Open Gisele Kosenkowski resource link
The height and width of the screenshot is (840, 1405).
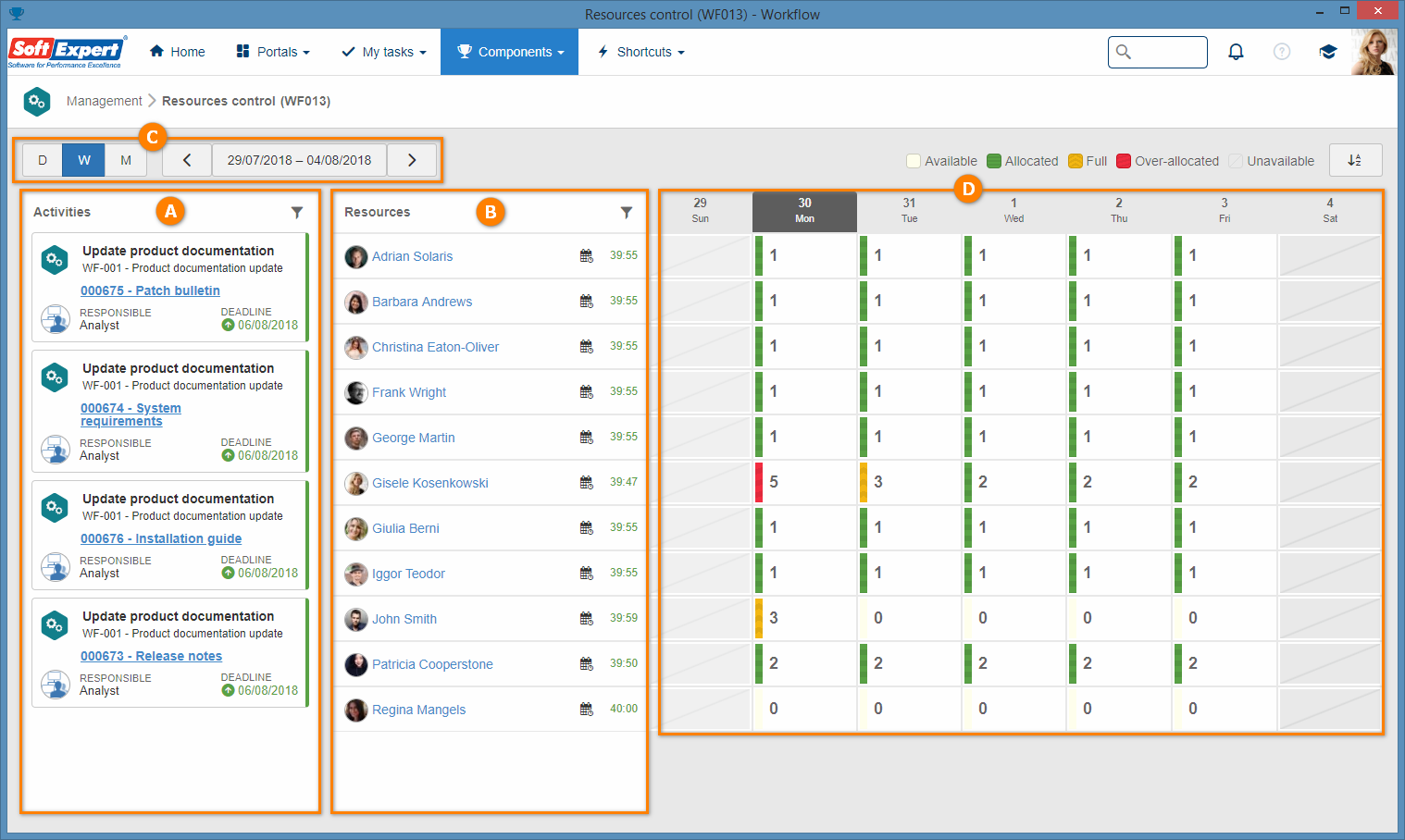429,483
